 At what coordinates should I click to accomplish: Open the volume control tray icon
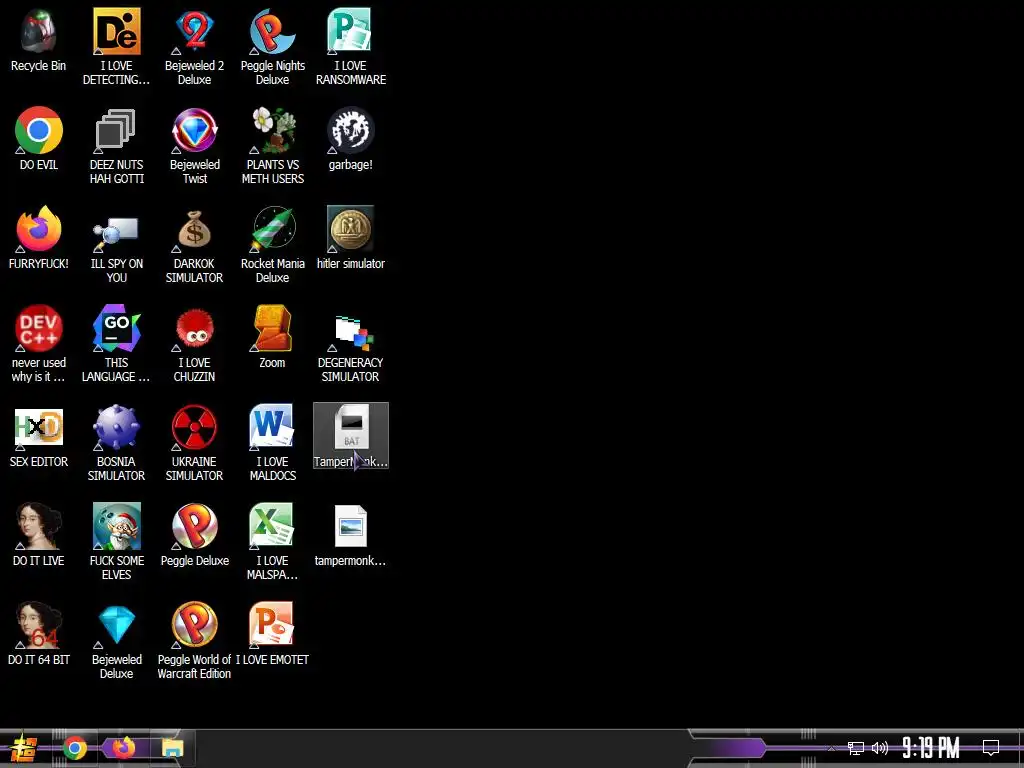pyautogui.click(x=880, y=748)
